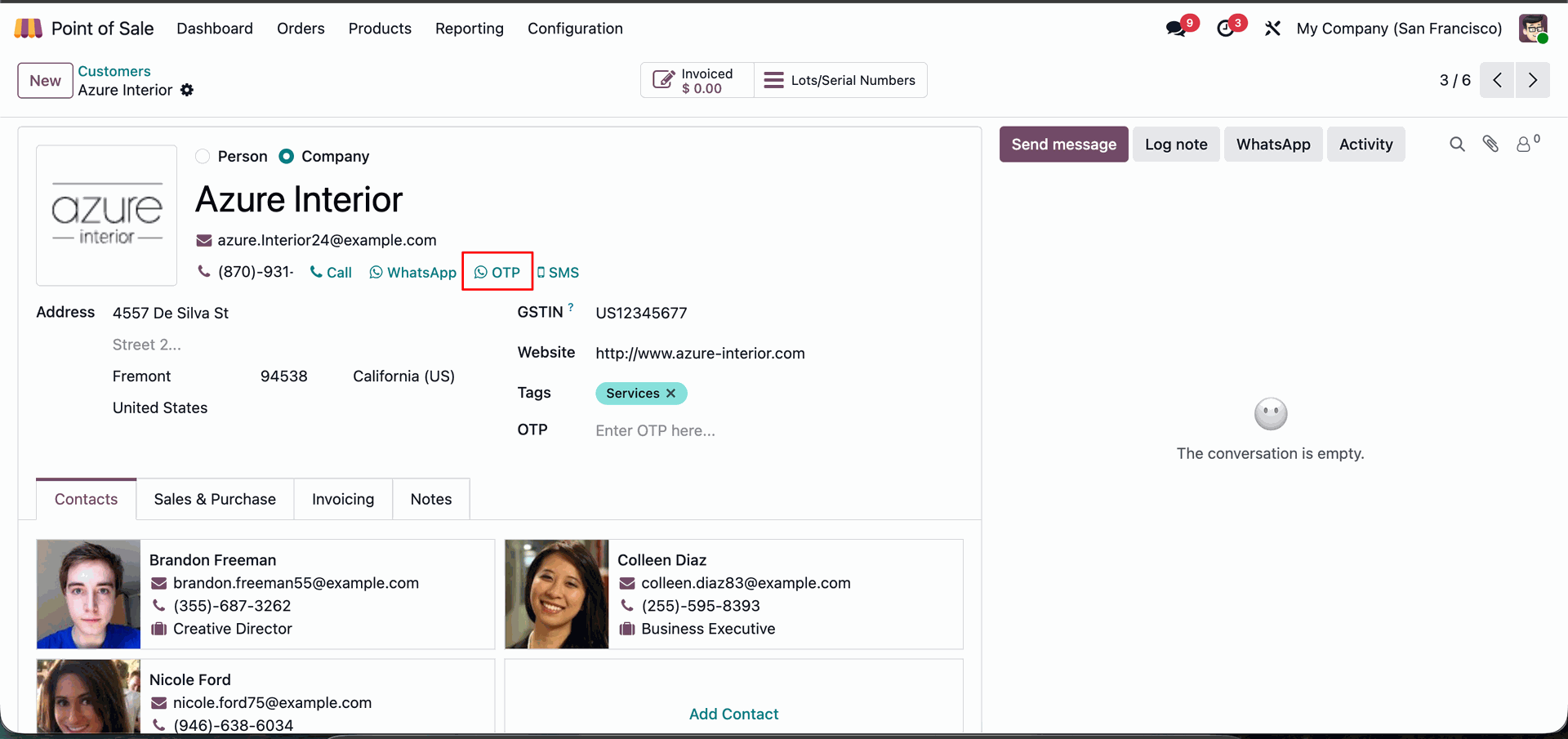Go to the next customer record
This screenshot has width=1568, height=739.
tap(1533, 80)
